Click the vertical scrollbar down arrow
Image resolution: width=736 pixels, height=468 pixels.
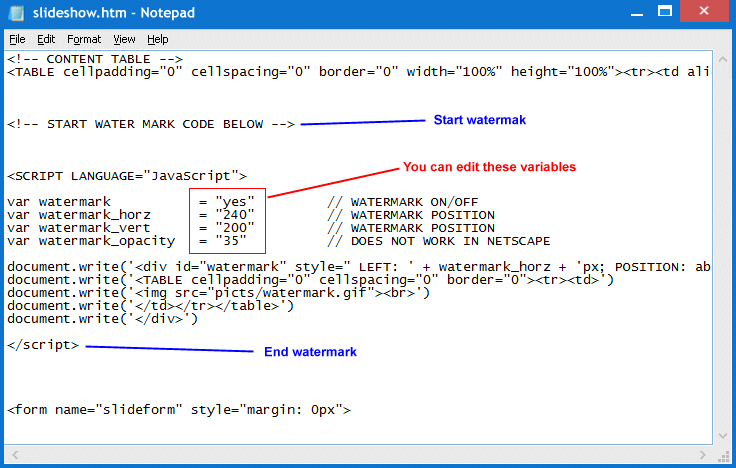tap(722, 436)
